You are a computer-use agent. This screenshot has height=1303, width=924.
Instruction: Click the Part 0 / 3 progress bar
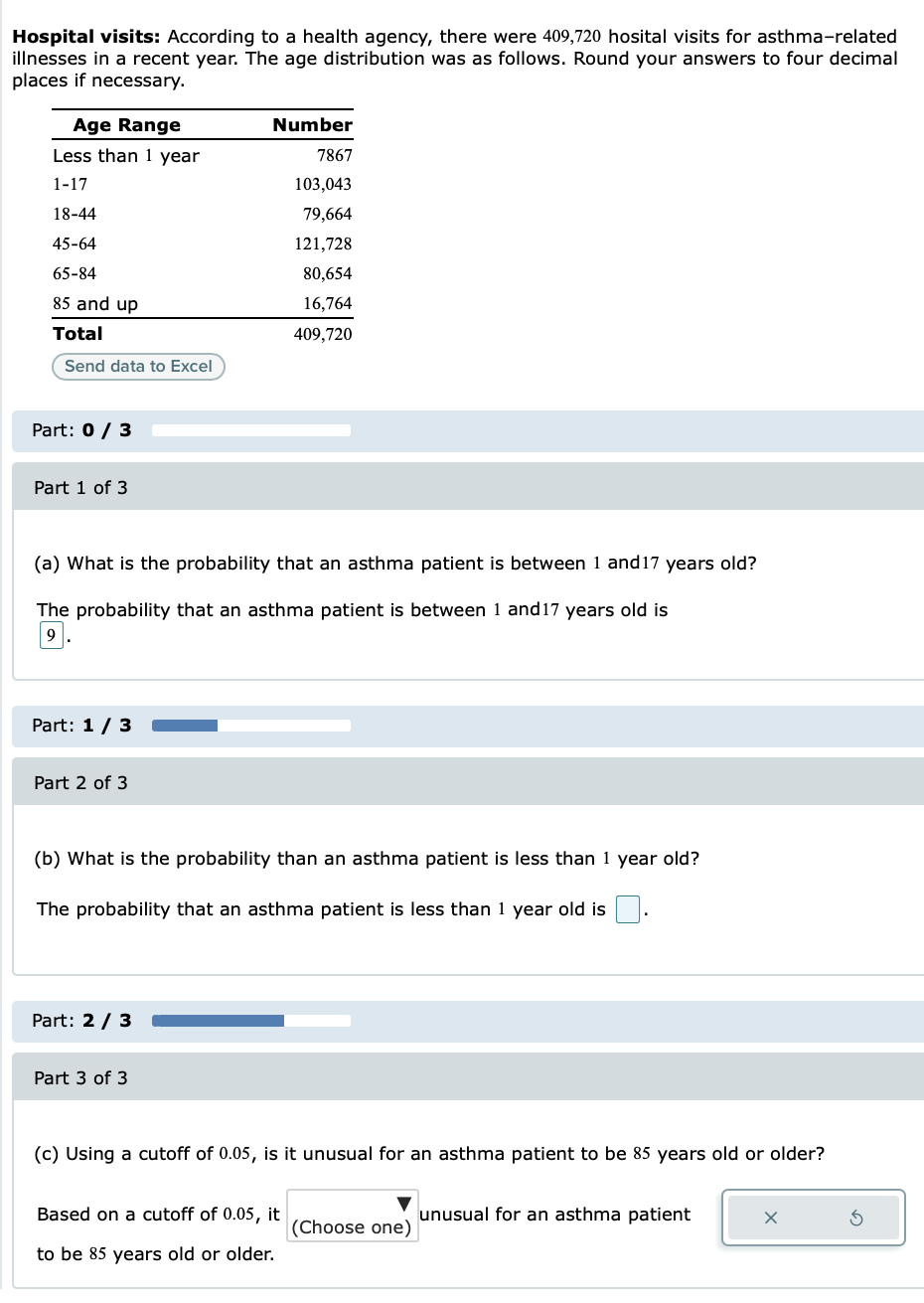pos(251,430)
